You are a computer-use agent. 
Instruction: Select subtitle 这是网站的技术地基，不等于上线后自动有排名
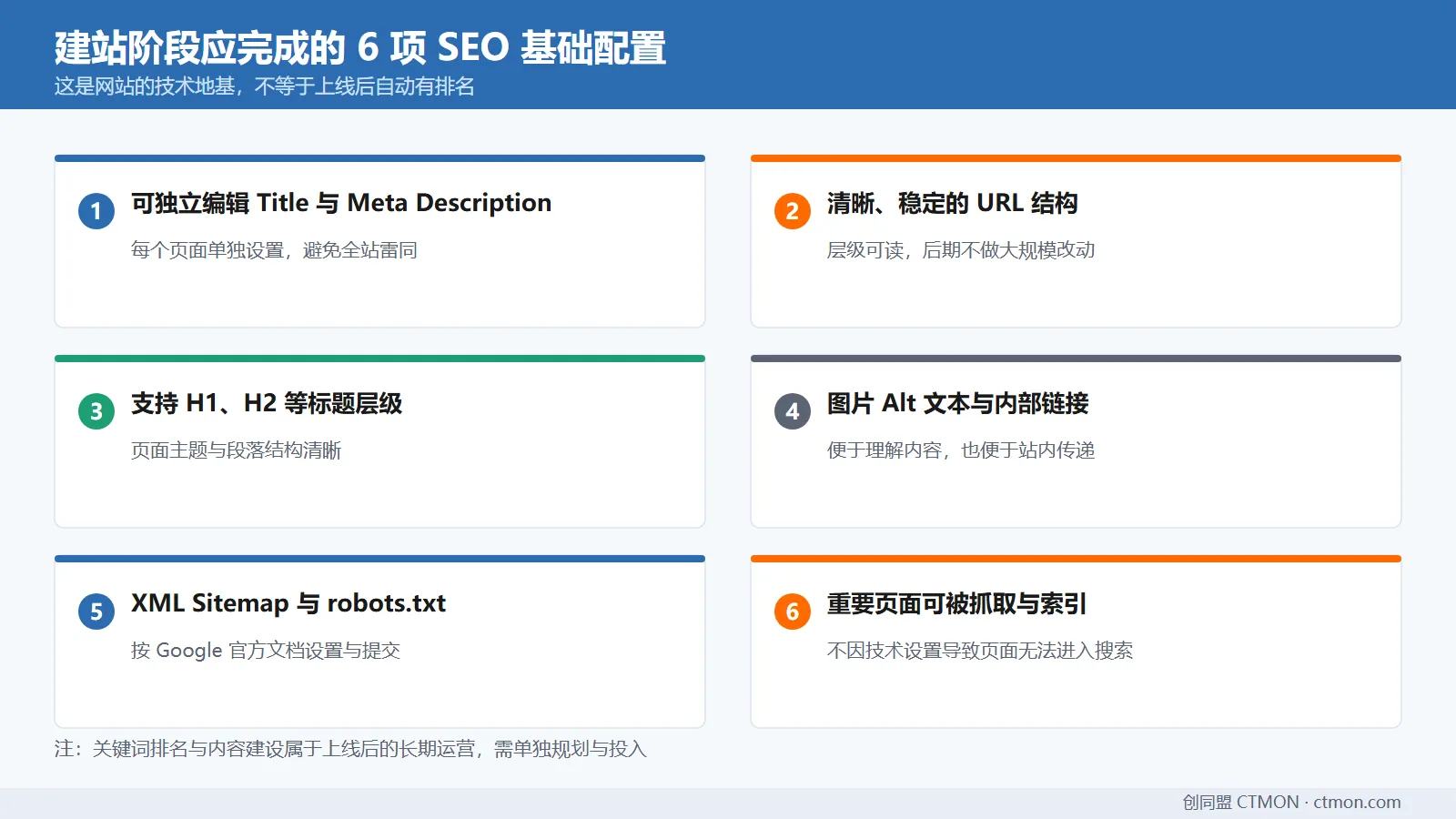tap(265, 86)
